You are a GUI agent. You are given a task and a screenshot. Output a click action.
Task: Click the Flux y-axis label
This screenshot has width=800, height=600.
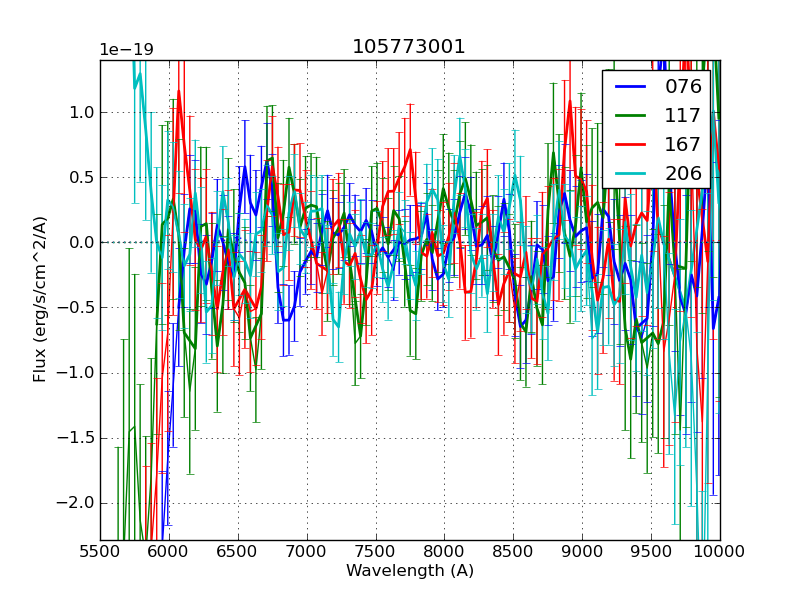pyautogui.click(x=40, y=299)
